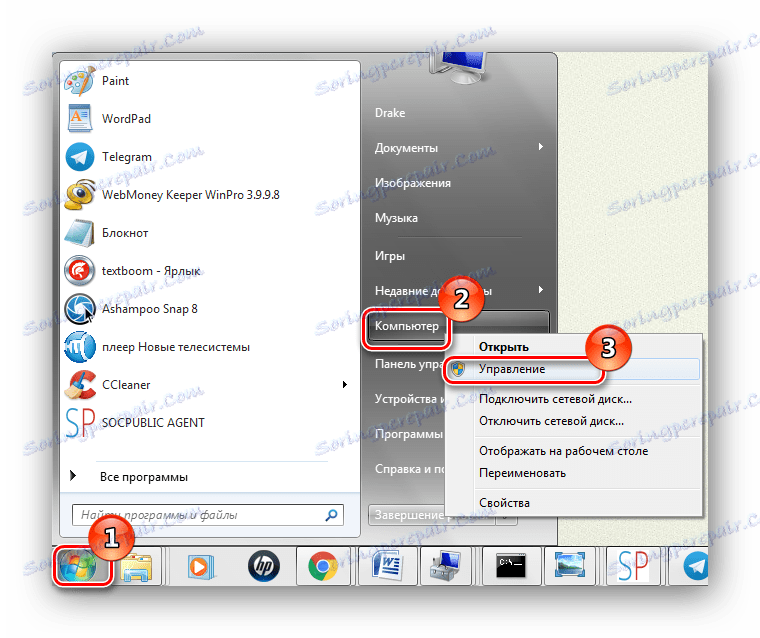Open SOCPUBLIC AGENT icon in Start menu
This screenshot has width=760, height=638.
(x=79, y=423)
